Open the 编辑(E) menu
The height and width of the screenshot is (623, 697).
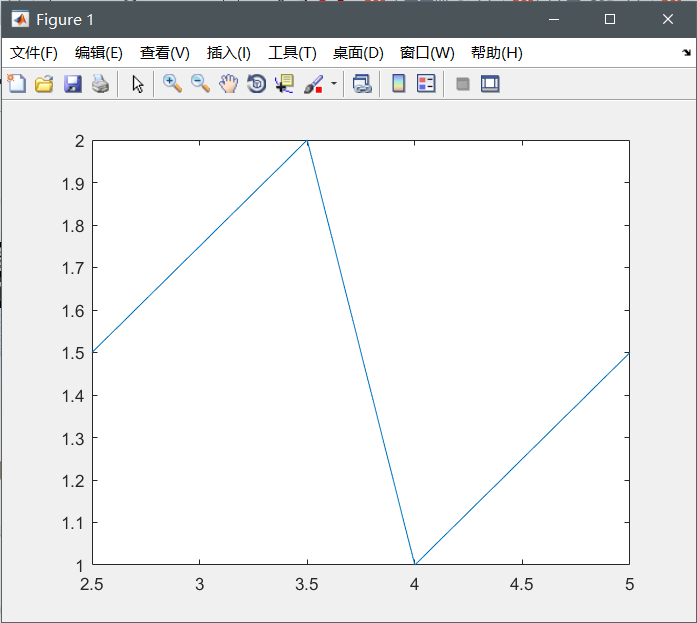tap(99, 53)
